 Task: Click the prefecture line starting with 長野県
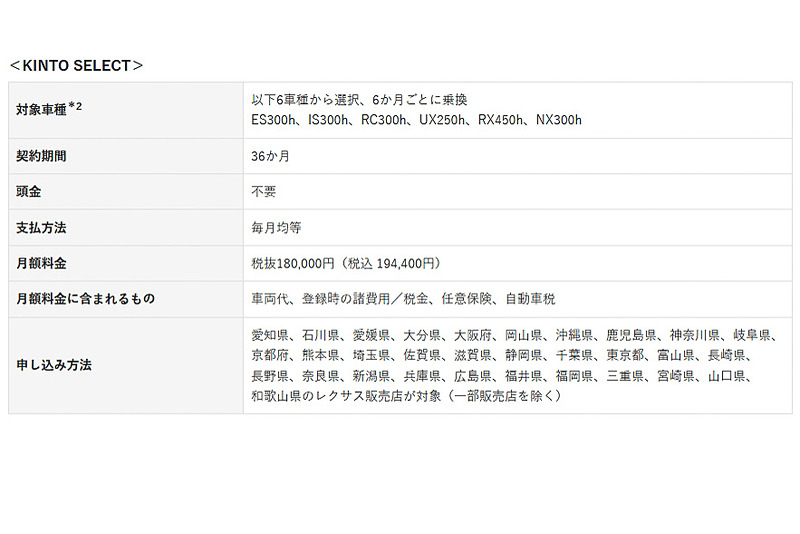pos(502,376)
